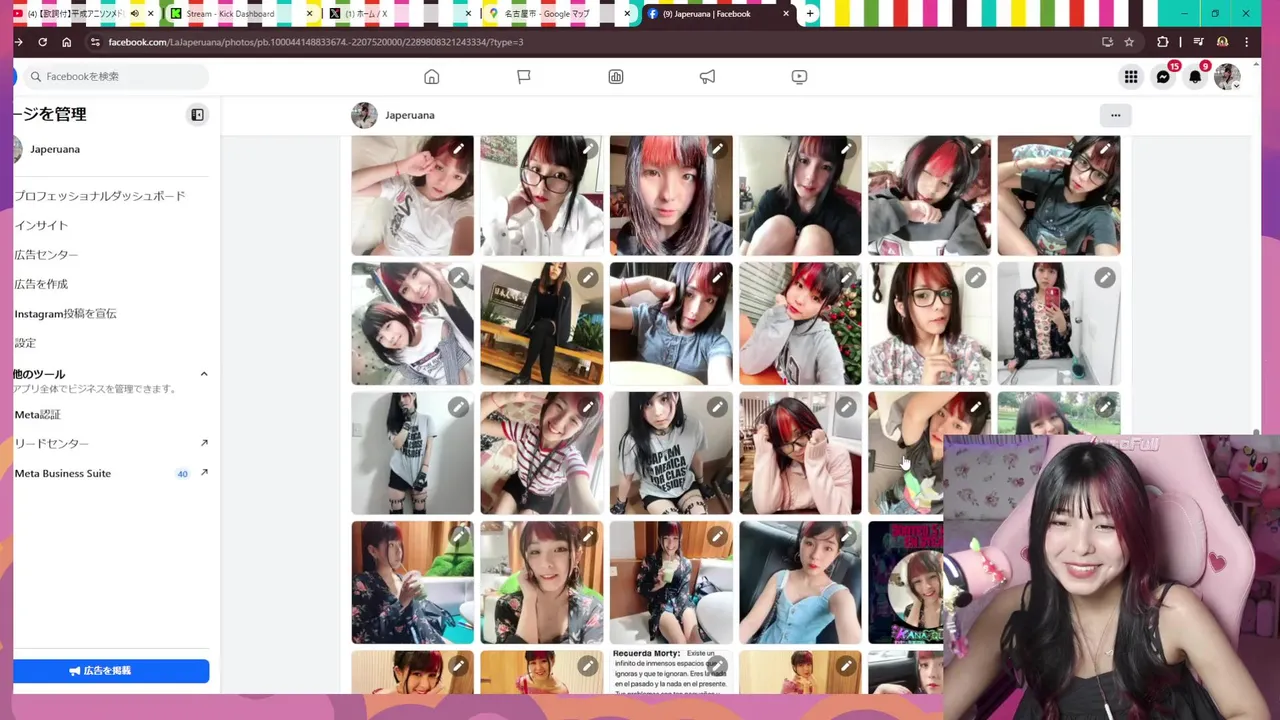Click Japeruana header above photo grid
Viewport: 1280px width, 720px height.
[x=410, y=115]
